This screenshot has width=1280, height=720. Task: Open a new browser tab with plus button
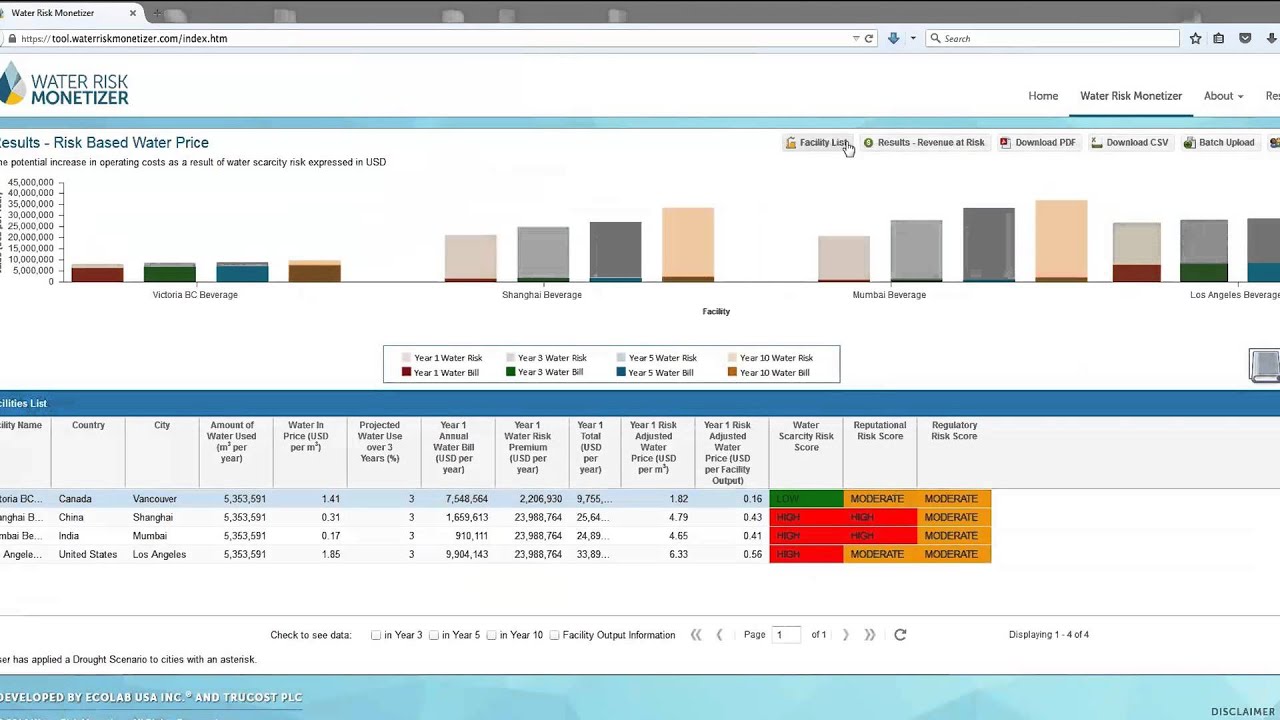point(157,13)
